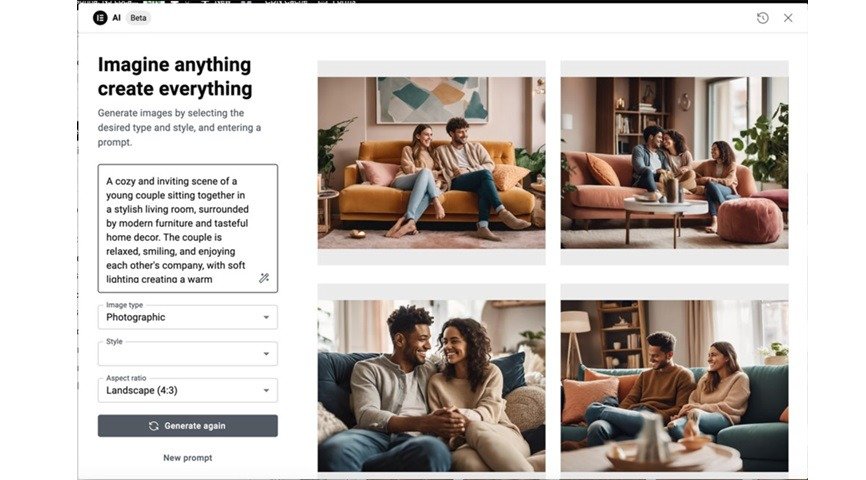
Task: Click the enhance prompt magic wand icon
Action: tap(264, 278)
